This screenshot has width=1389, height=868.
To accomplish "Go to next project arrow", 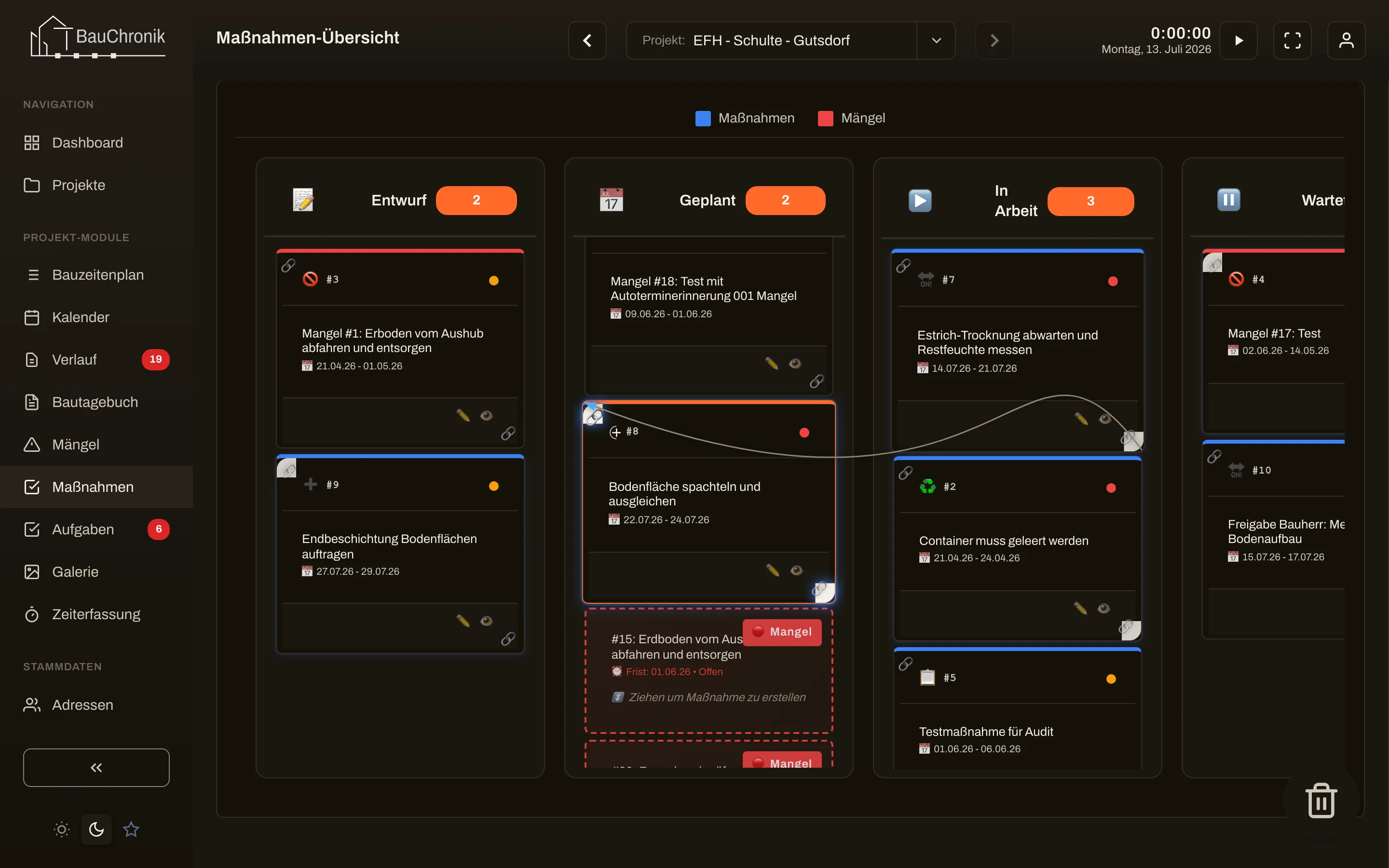I will click(994, 40).
